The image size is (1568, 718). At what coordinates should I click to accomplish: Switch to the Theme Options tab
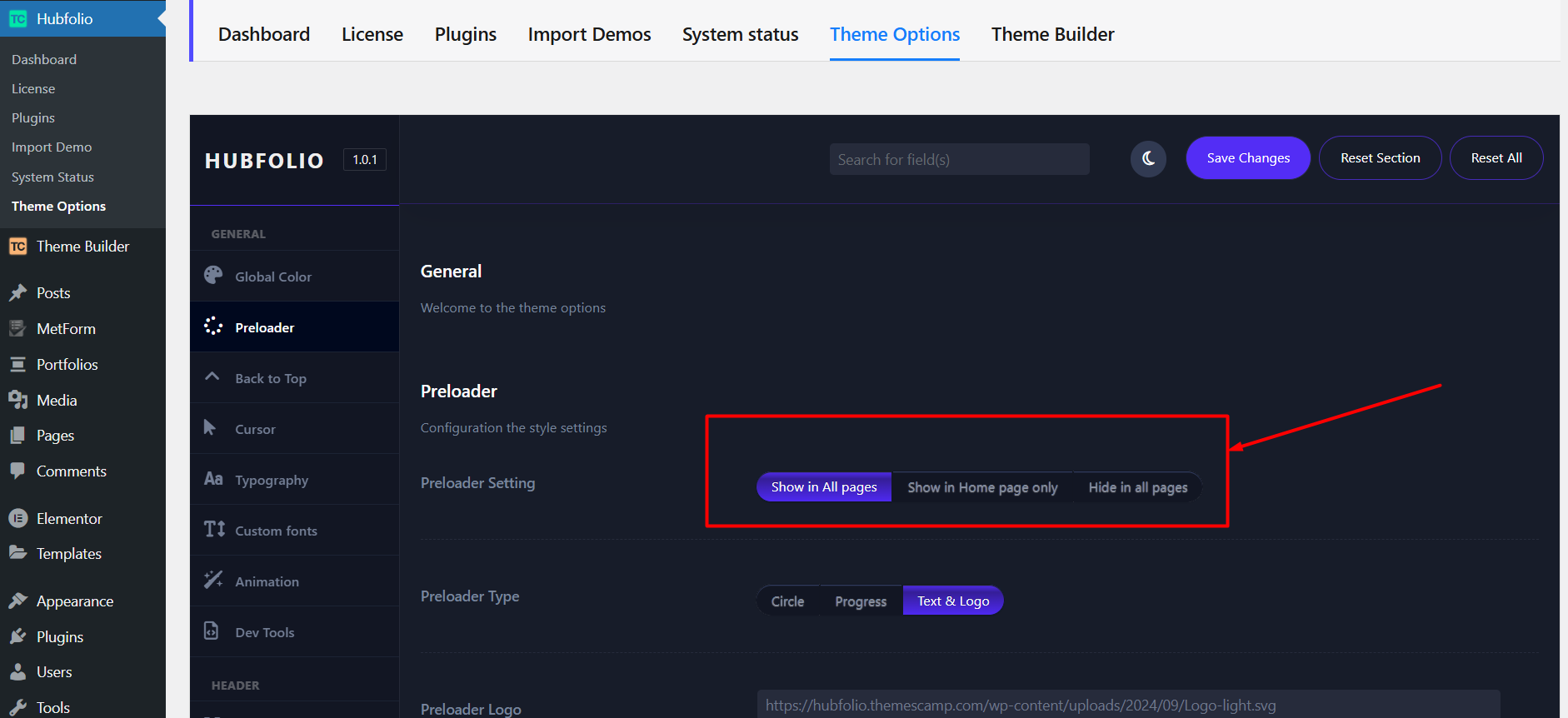(x=895, y=34)
